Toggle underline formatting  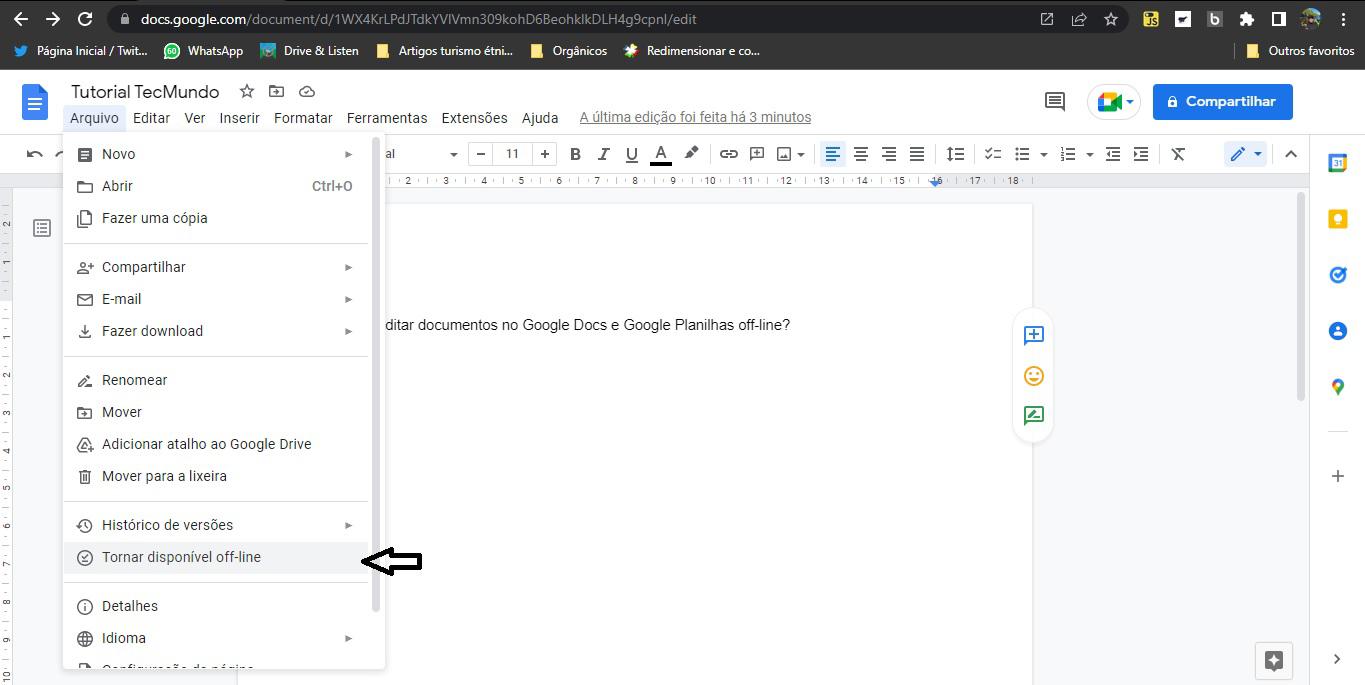pyautogui.click(x=631, y=154)
